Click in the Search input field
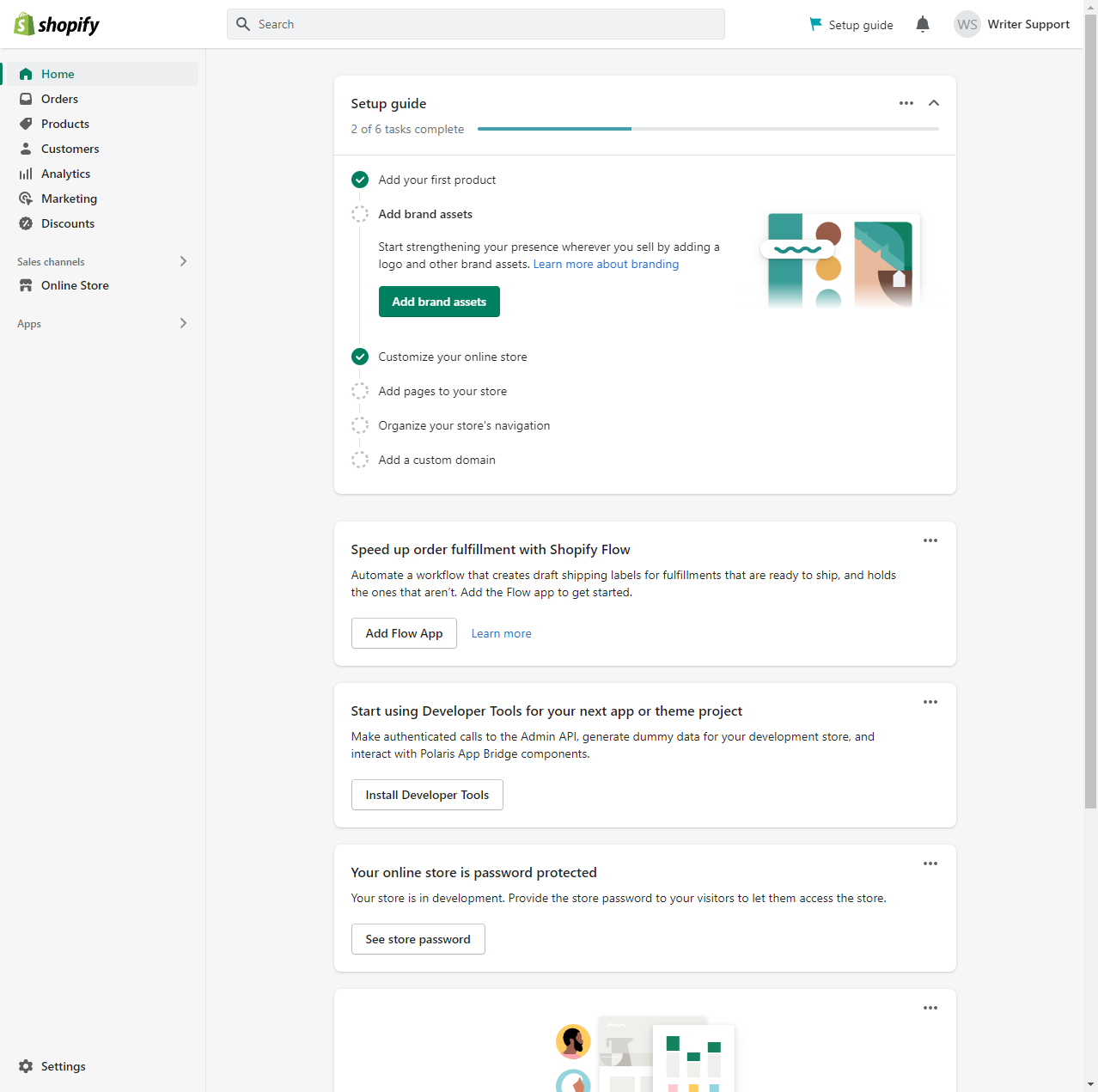 476,24
